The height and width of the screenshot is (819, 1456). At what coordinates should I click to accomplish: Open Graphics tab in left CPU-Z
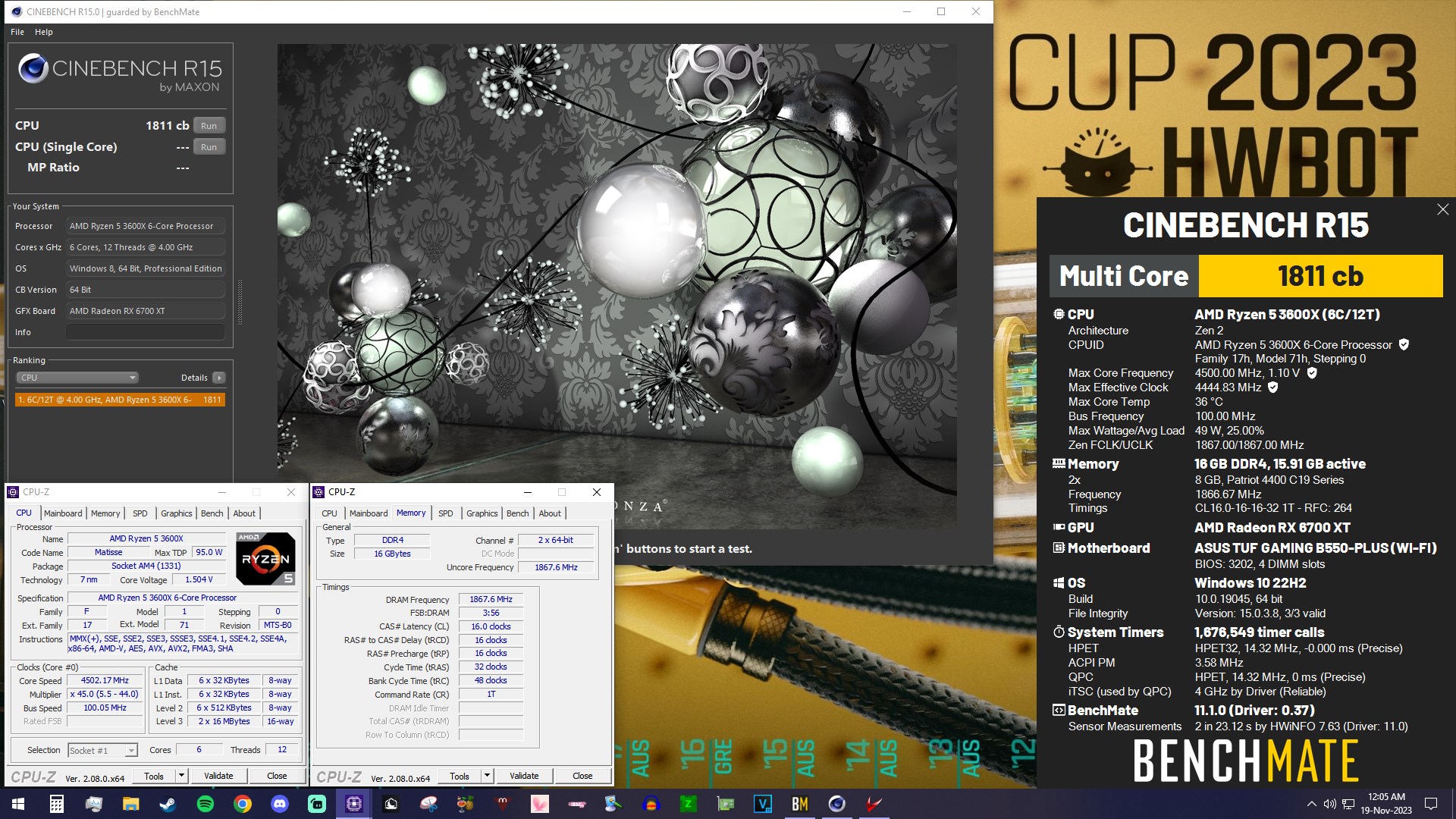(177, 513)
